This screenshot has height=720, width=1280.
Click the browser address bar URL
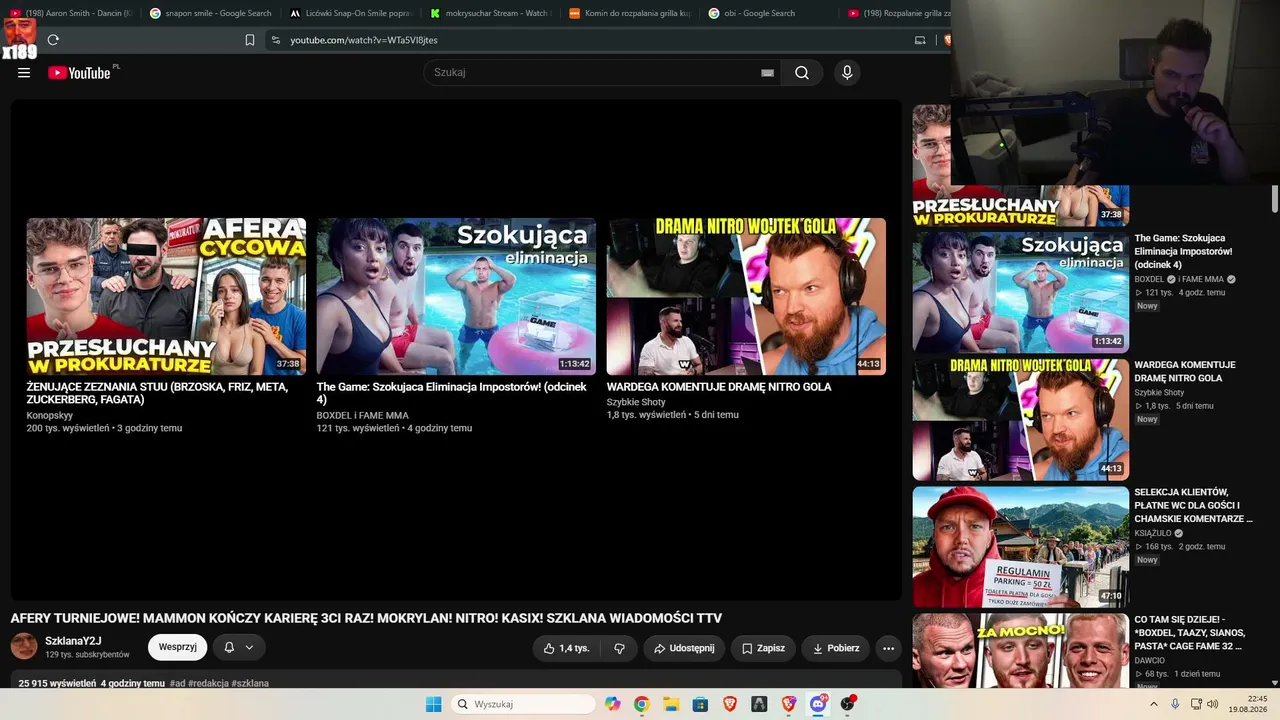pos(364,40)
